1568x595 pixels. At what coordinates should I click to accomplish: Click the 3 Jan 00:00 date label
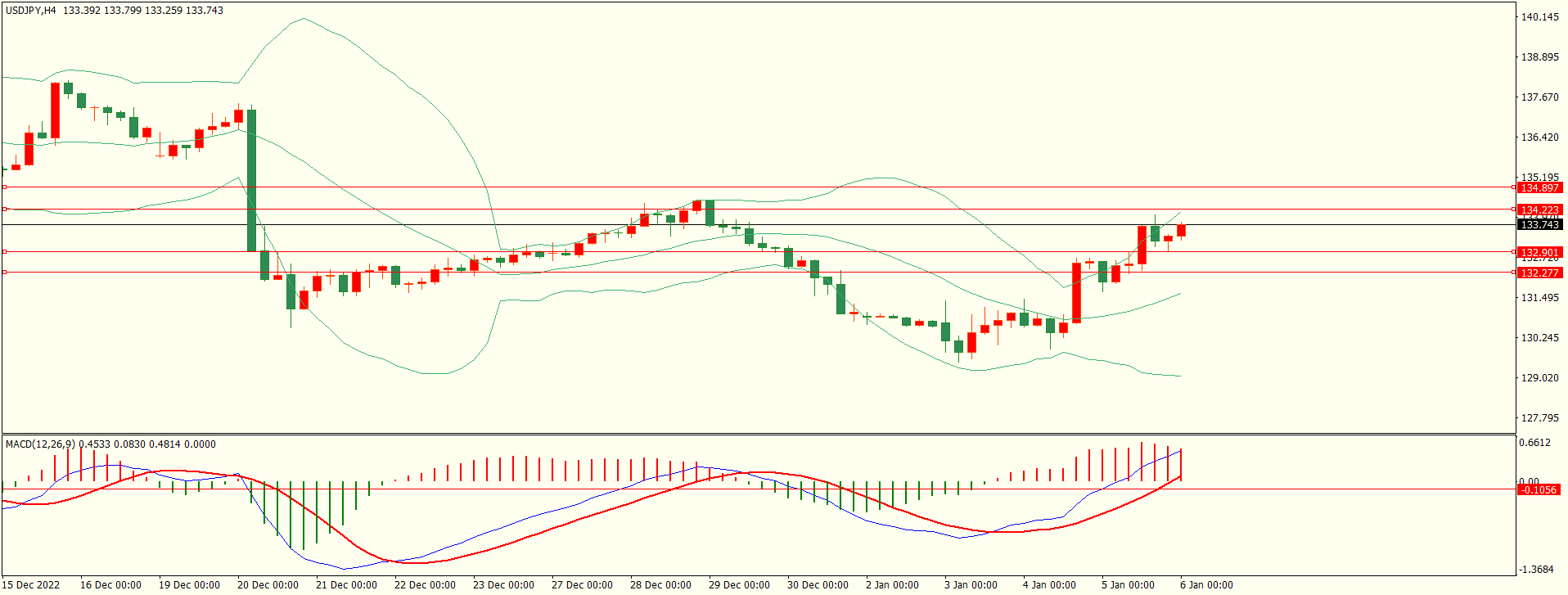pyautogui.click(x=971, y=585)
